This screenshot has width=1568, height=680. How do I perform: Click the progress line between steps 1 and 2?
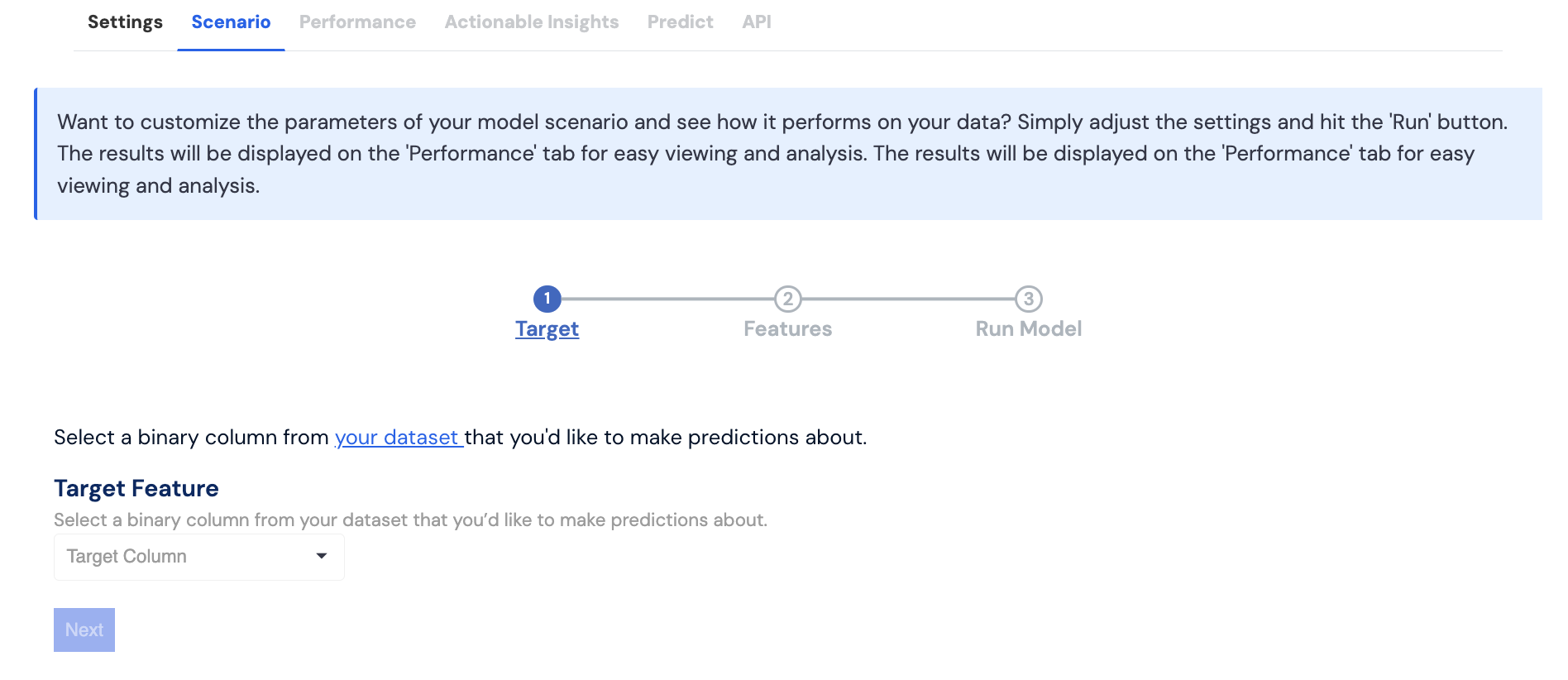(667, 299)
